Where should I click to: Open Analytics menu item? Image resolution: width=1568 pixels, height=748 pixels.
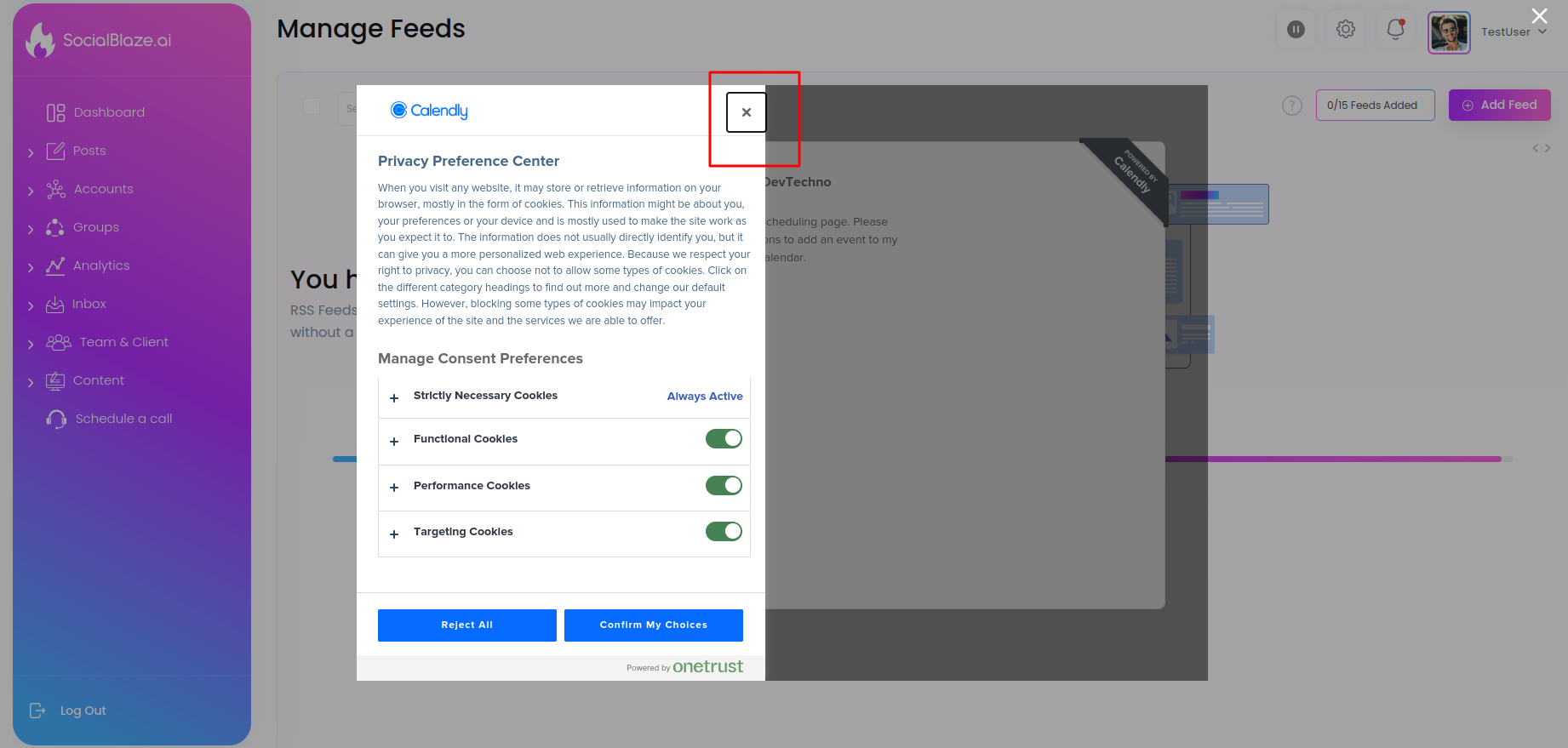101,266
